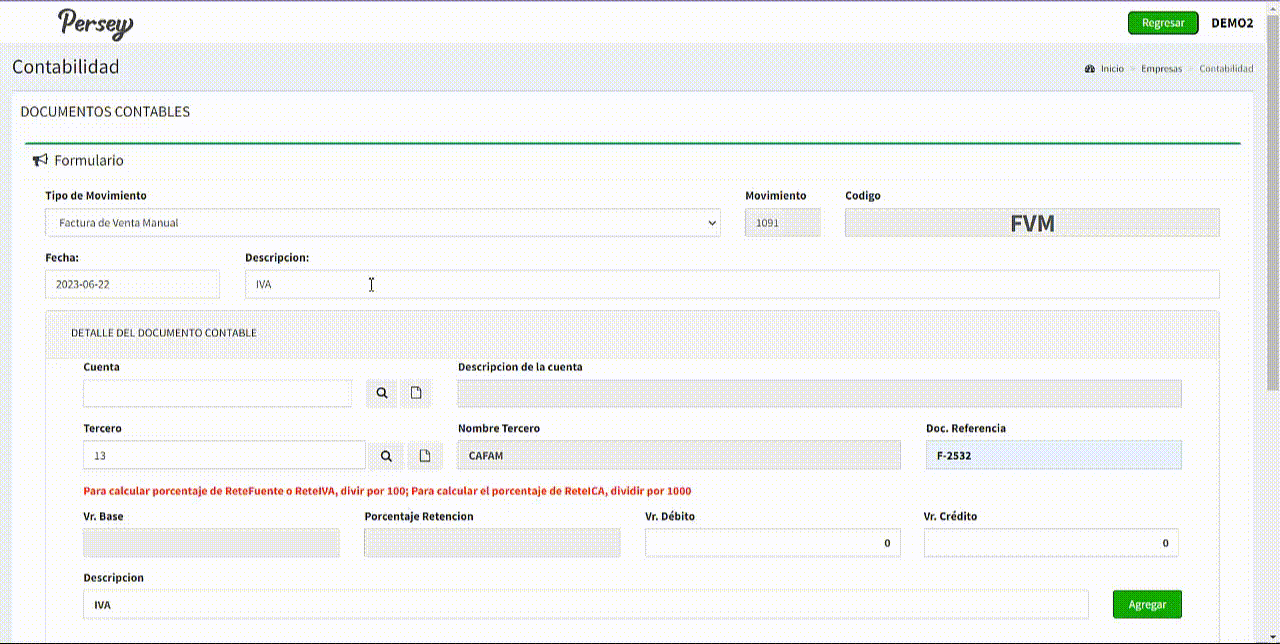
Task: Click the megaphone icon beside Formulario
Action: [40, 160]
